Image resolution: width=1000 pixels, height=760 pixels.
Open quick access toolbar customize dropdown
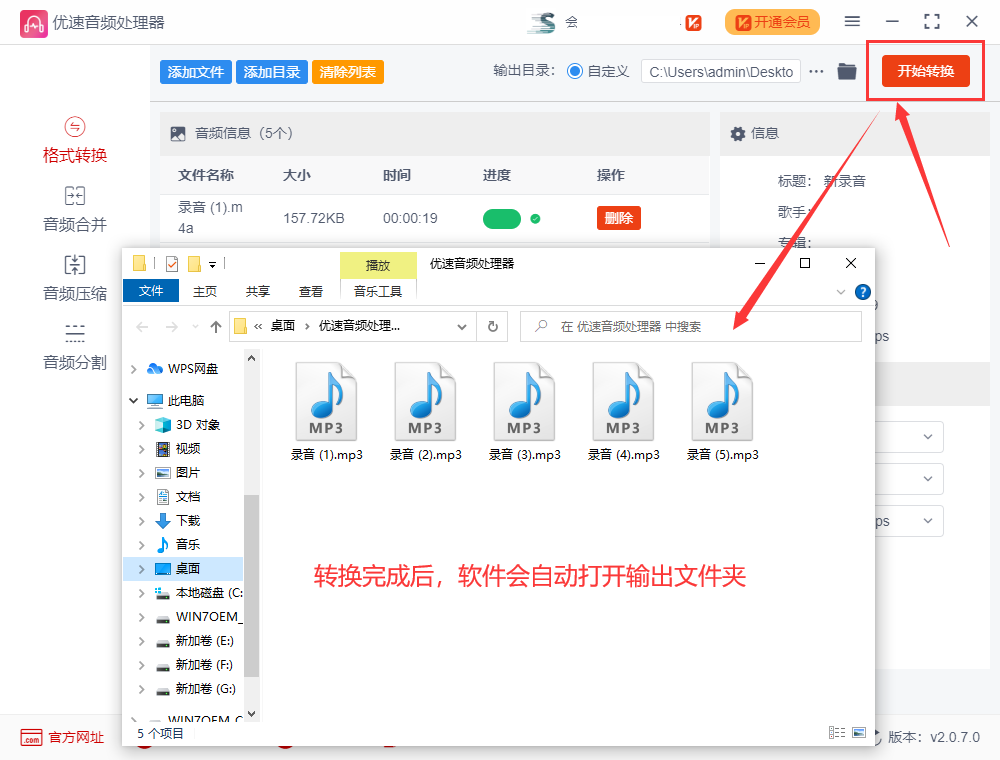click(x=212, y=265)
